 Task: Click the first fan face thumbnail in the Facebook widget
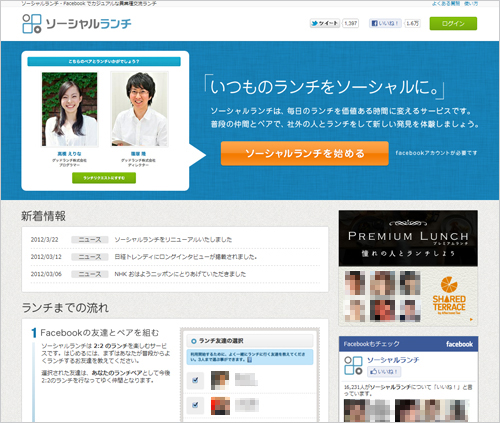pos(354,410)
